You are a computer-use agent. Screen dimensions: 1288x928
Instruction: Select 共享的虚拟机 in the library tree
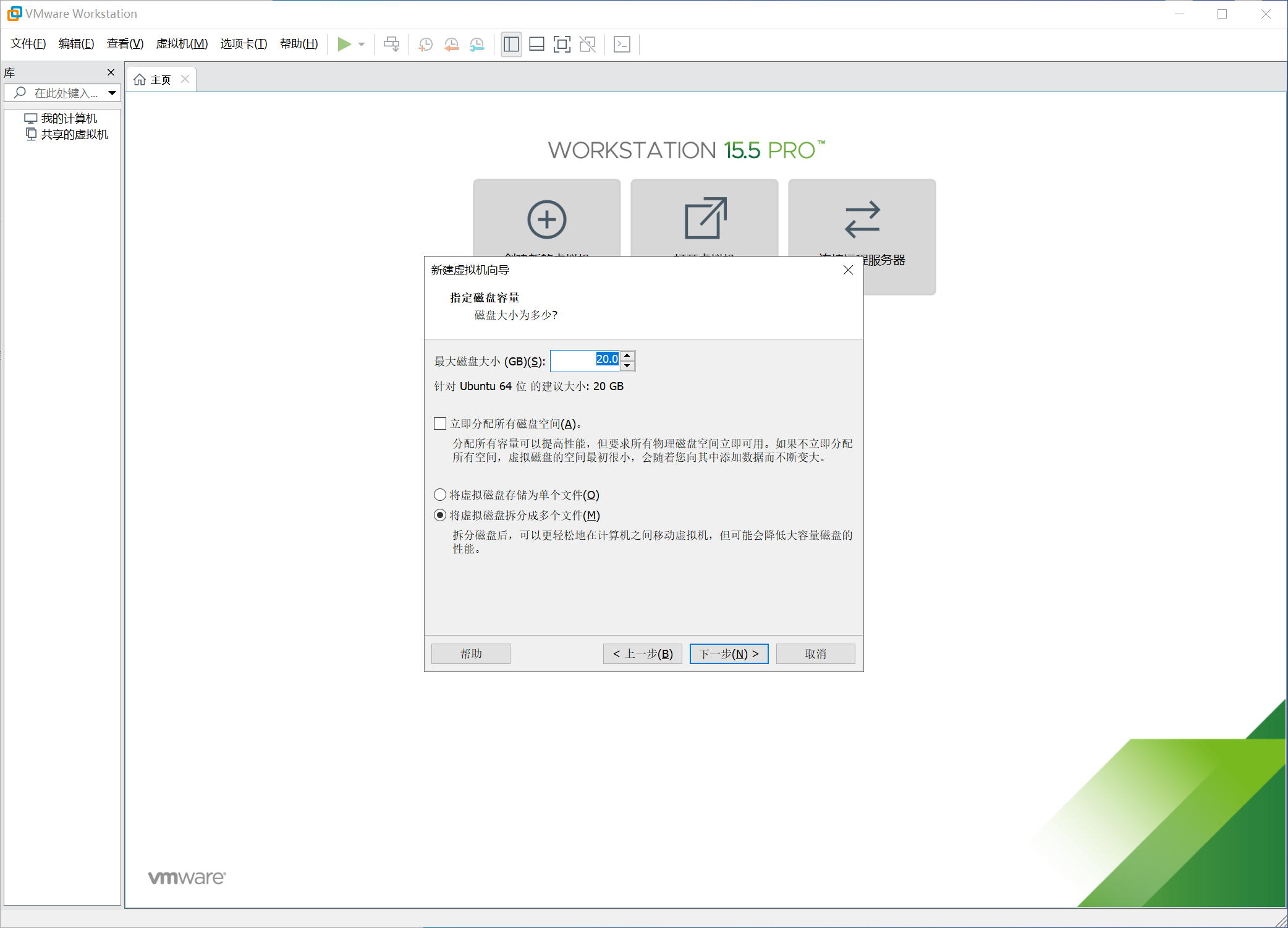tap(67, 134)
